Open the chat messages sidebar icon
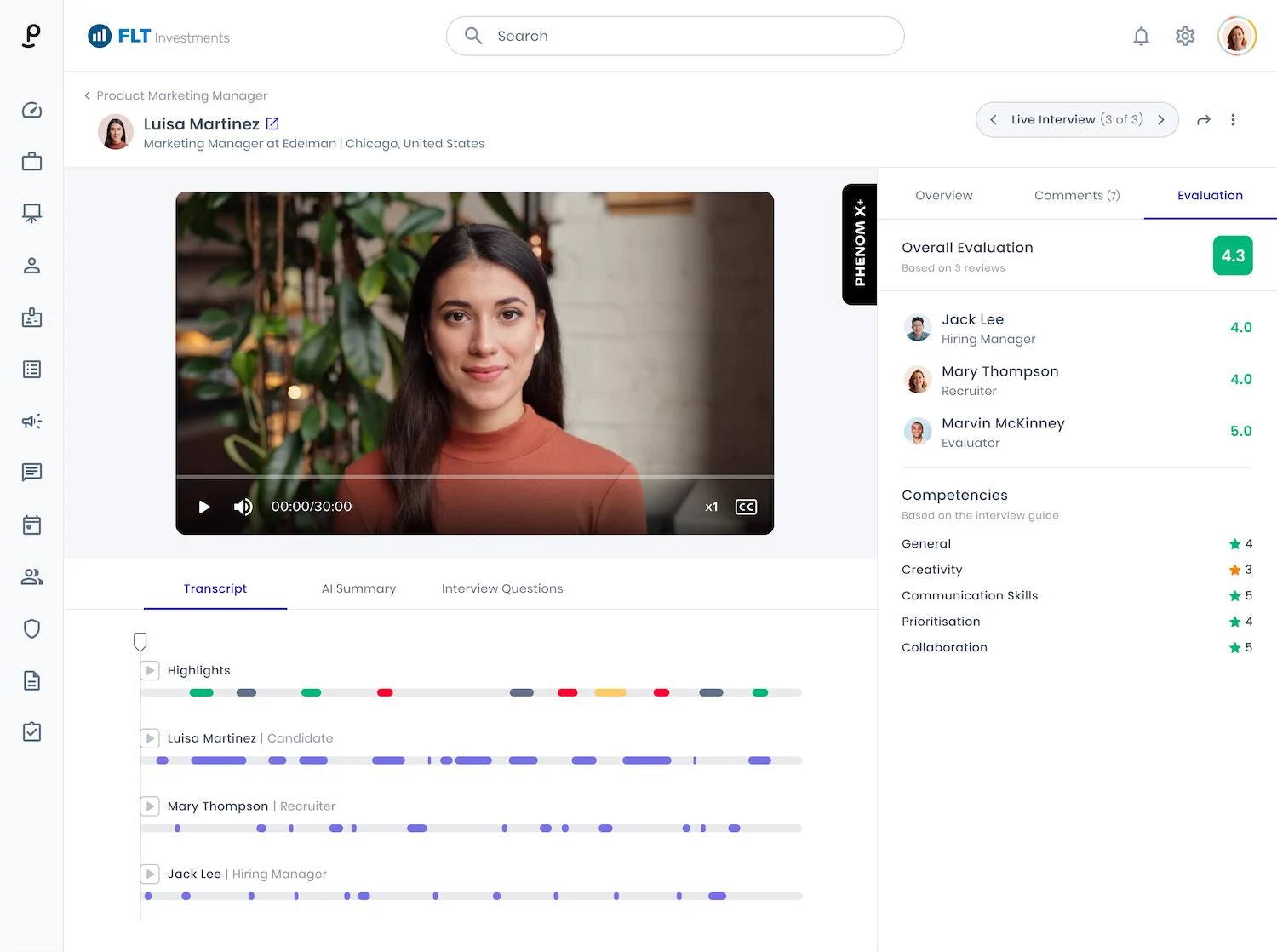 click(x=31, y=473)
